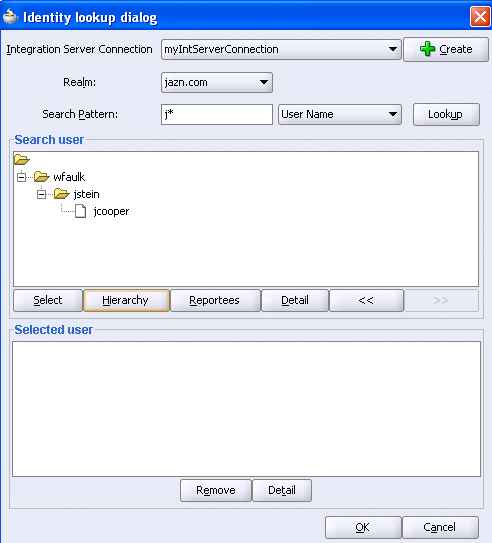Click Detail button under Selected user
Screen dimensions: 492x543
pyautogui.click(x=282, y=490)
